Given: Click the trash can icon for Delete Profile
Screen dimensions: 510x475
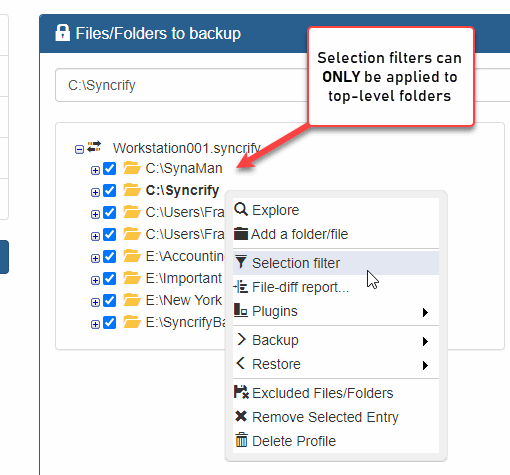Looking at the screenshot, I should [241, 440].
